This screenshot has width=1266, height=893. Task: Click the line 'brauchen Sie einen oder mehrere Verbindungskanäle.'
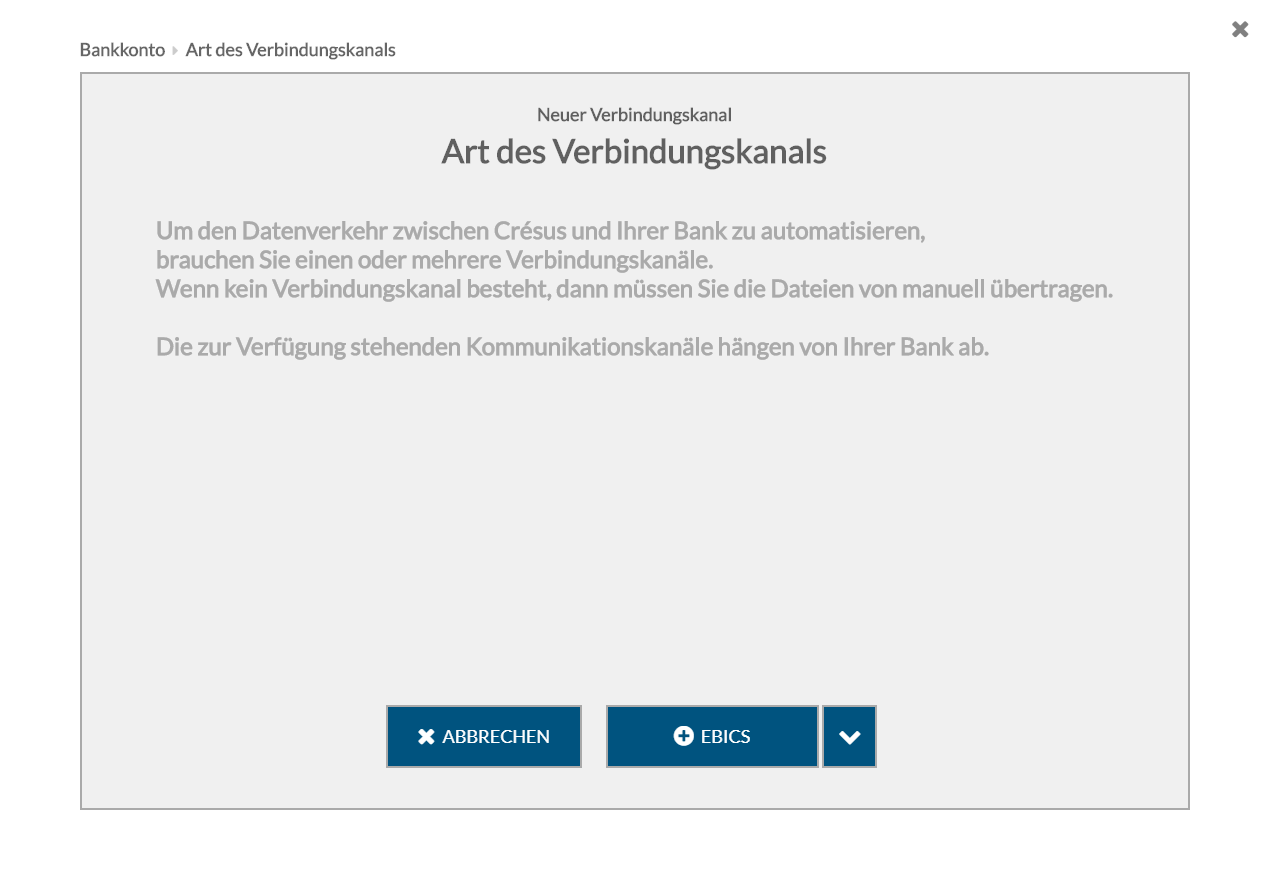[x=434, y=260]
